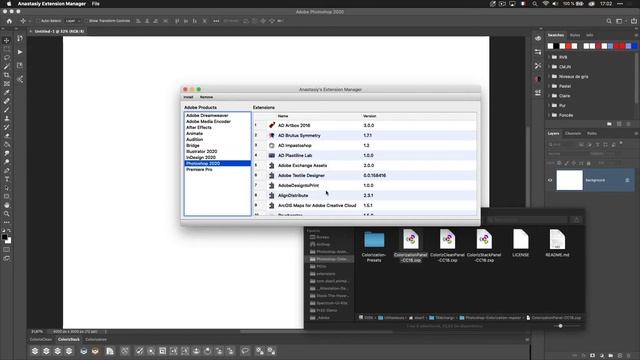Open the History panel icon
Viewport: 640px width, 360px height.
(x=20, y=38)
